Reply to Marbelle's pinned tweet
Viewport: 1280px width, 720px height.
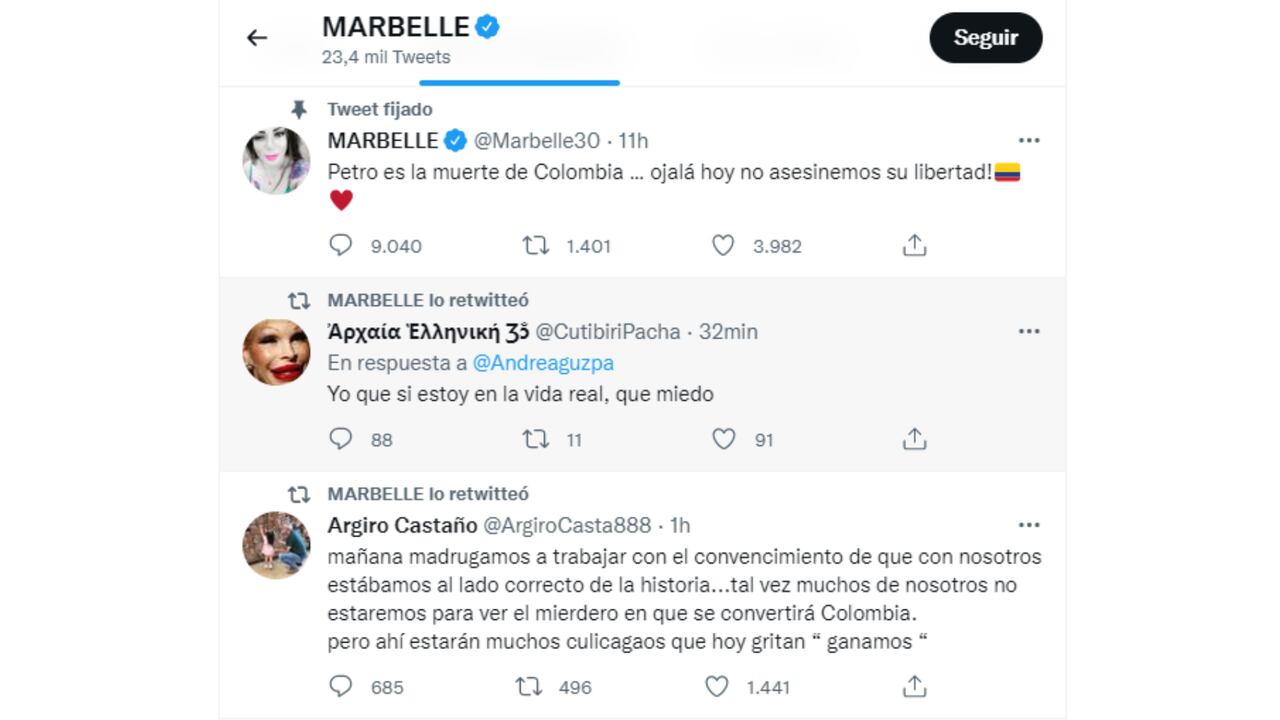pos(341,245)
